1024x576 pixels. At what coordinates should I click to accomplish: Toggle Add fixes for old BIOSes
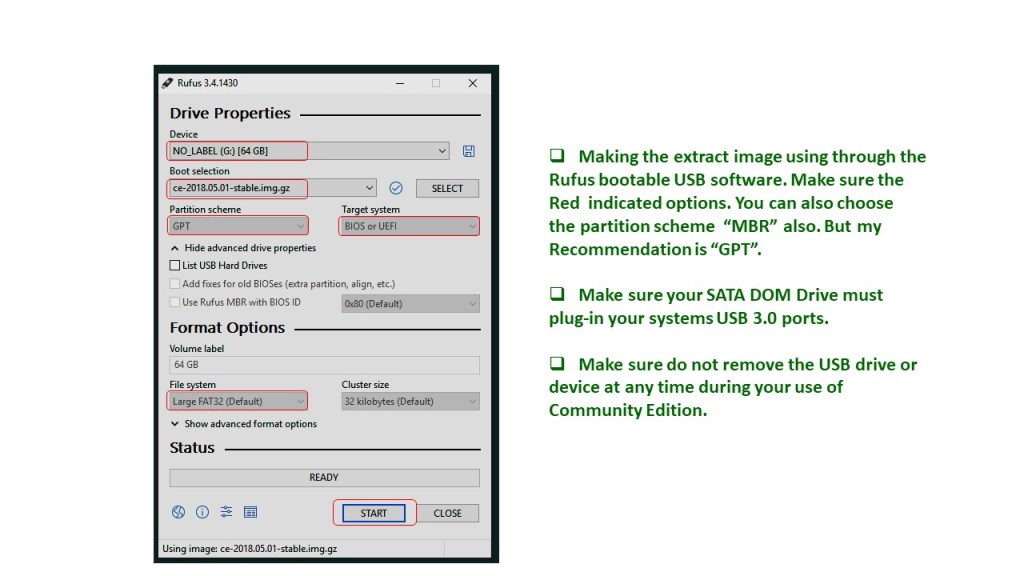(175, 284)
